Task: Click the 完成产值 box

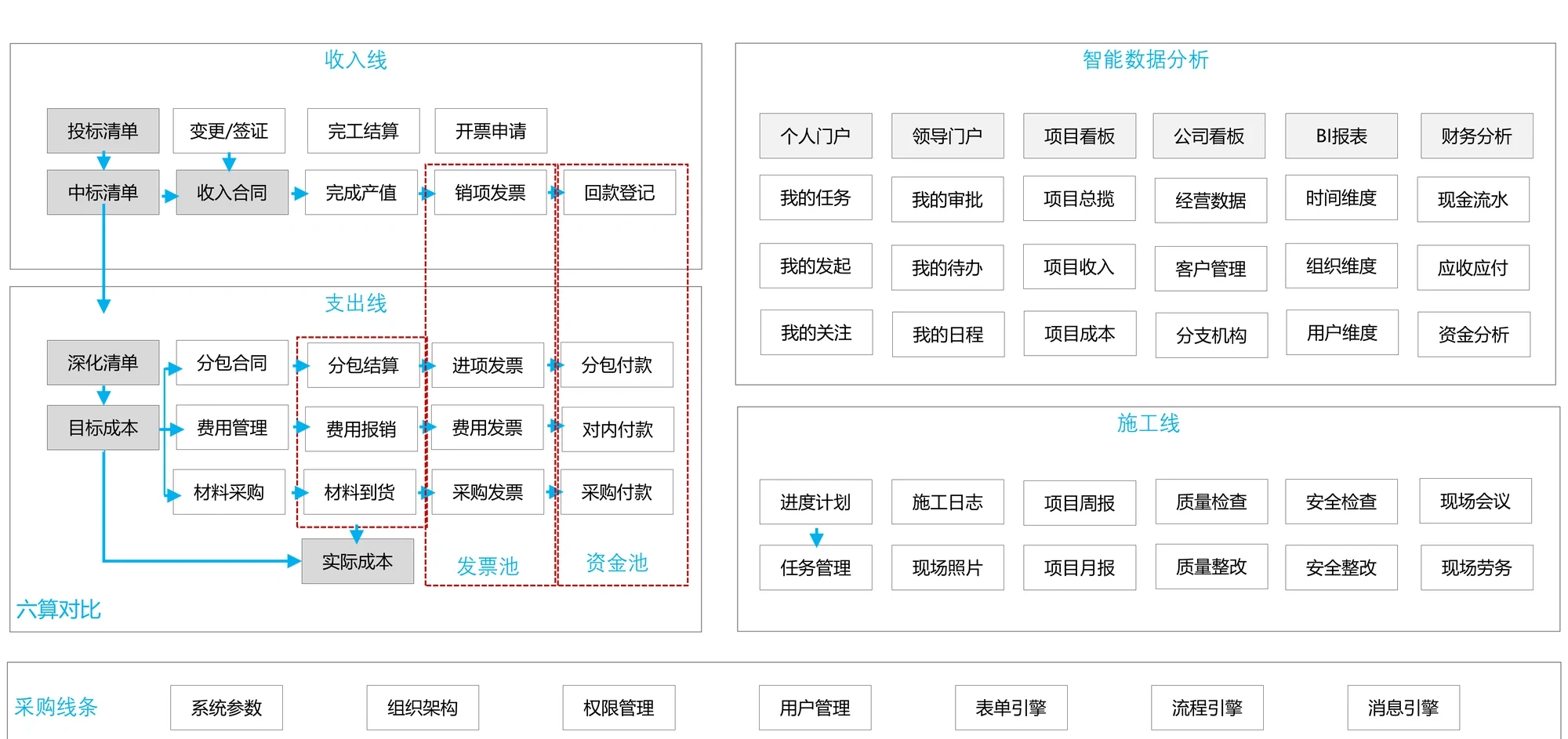Action: tap(361, 192)
